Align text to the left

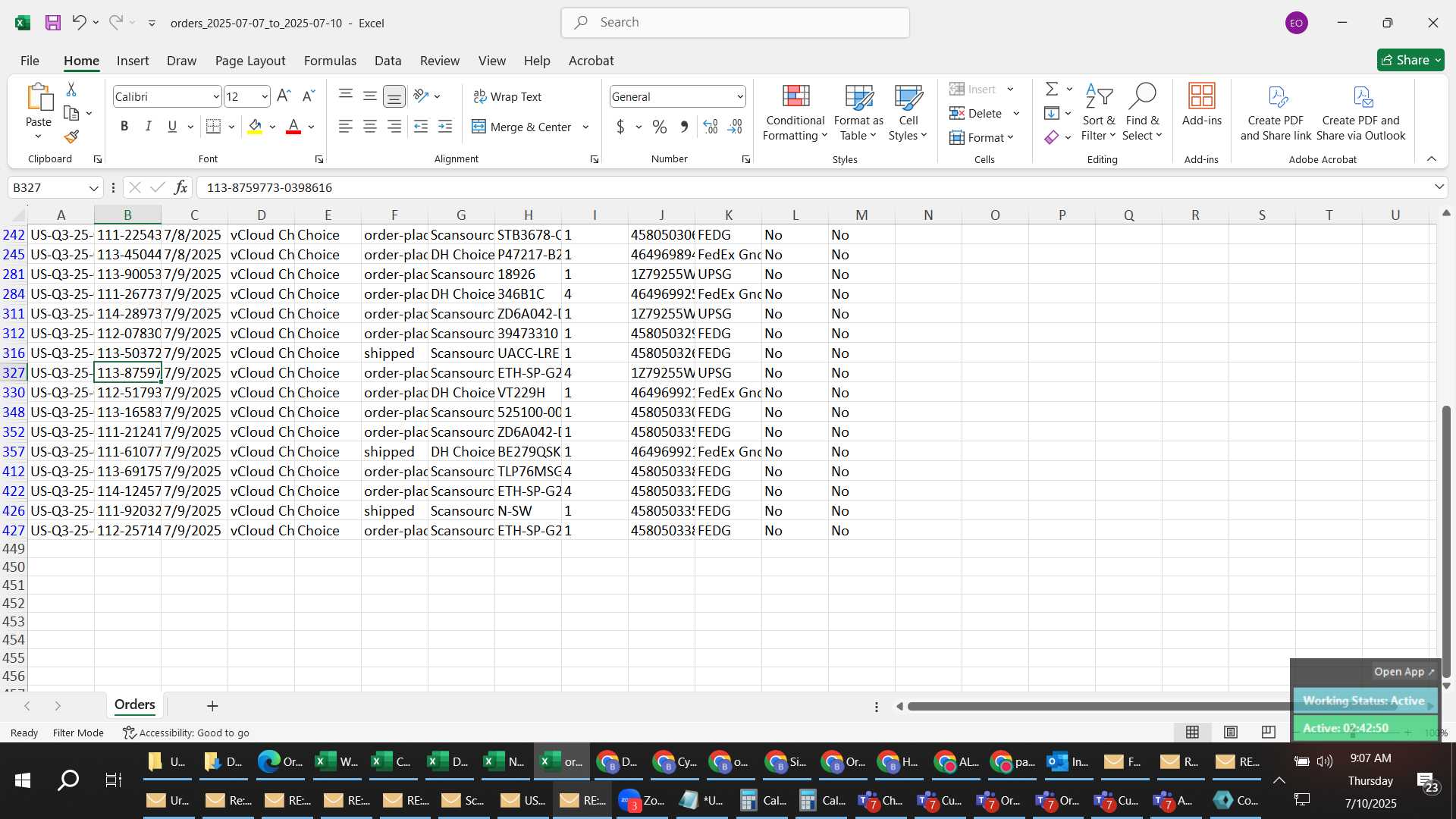click(x=346, y=127)
